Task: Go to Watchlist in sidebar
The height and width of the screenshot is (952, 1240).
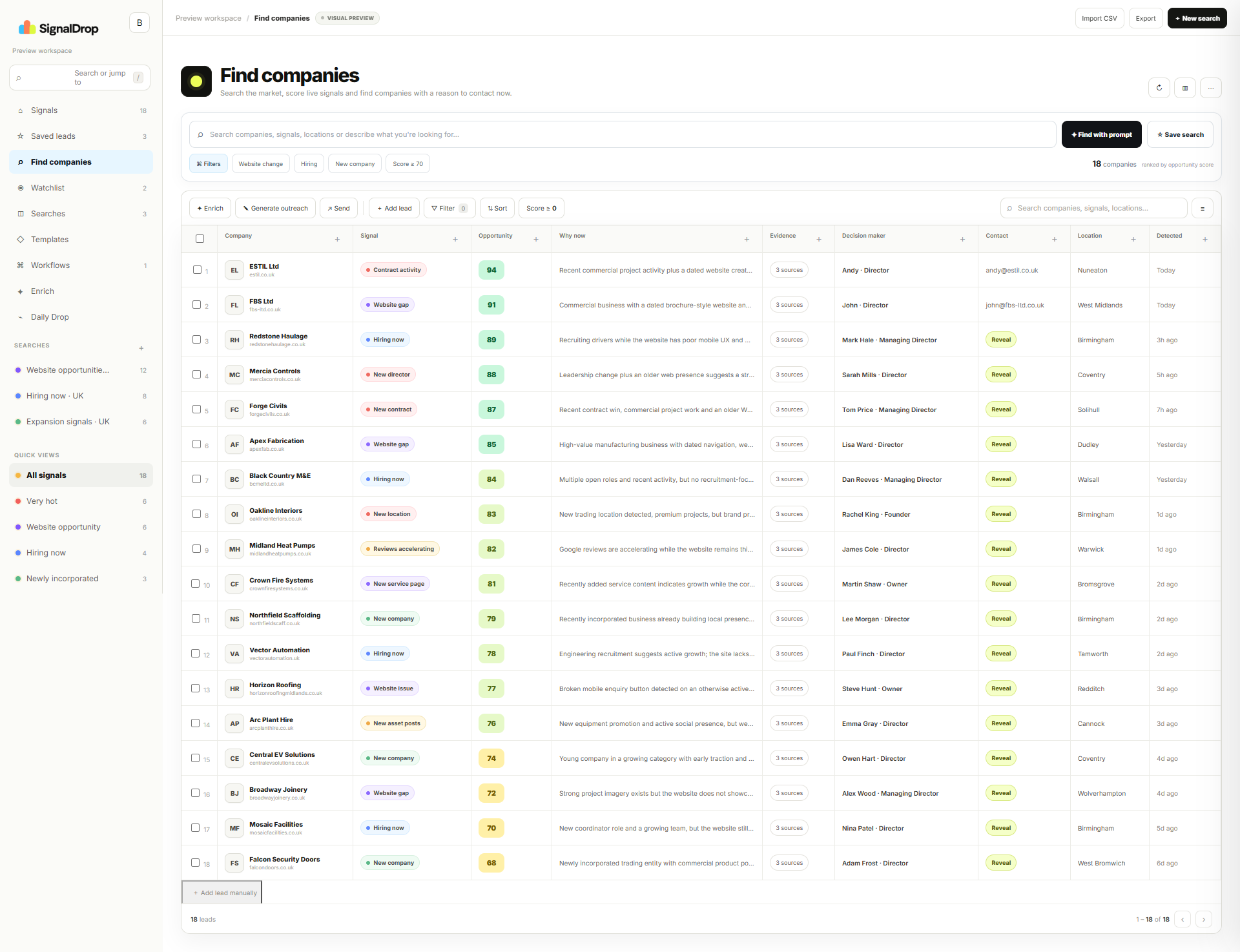Action: 81,188
